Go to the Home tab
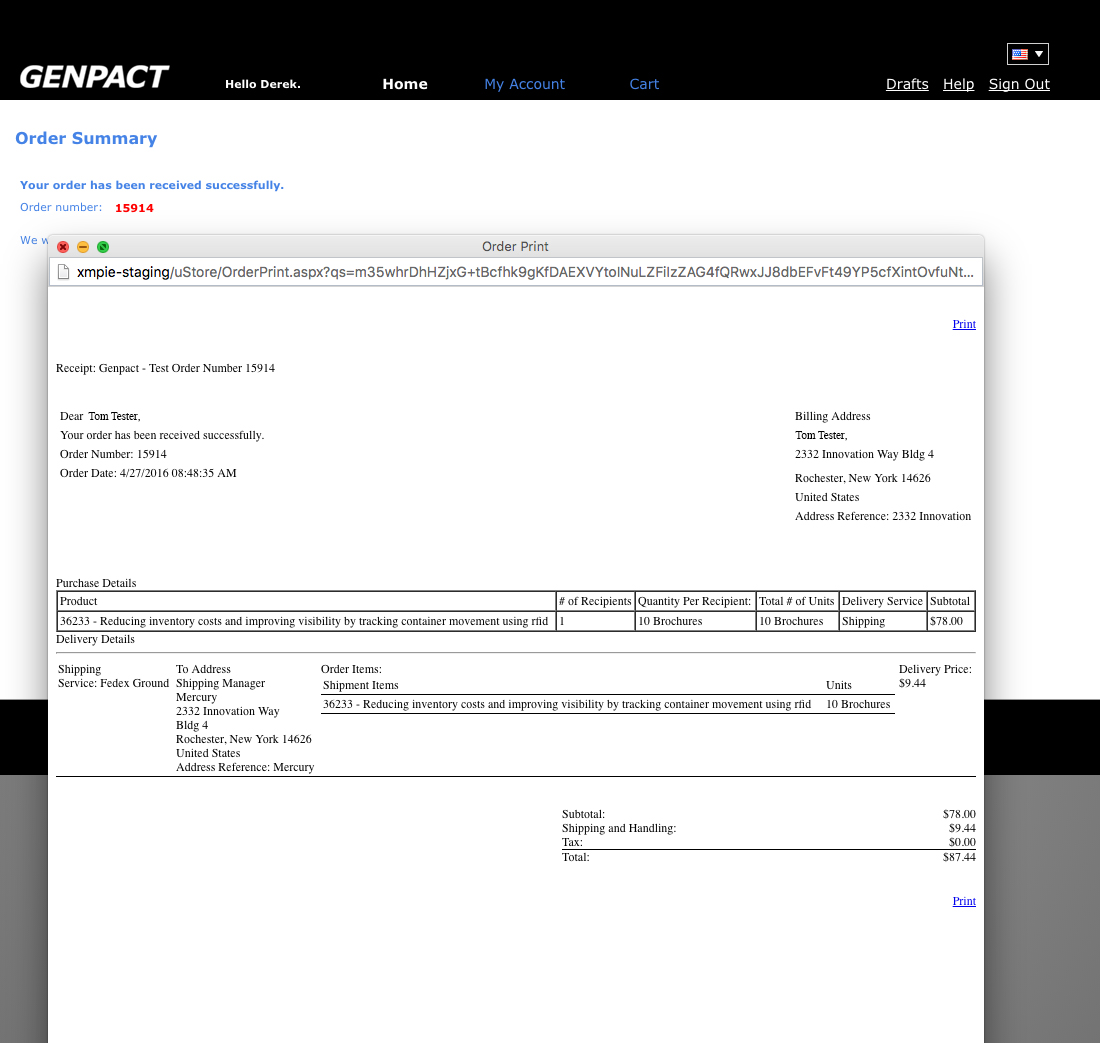Screen dimensions: 1100x1043 (404, 84)
